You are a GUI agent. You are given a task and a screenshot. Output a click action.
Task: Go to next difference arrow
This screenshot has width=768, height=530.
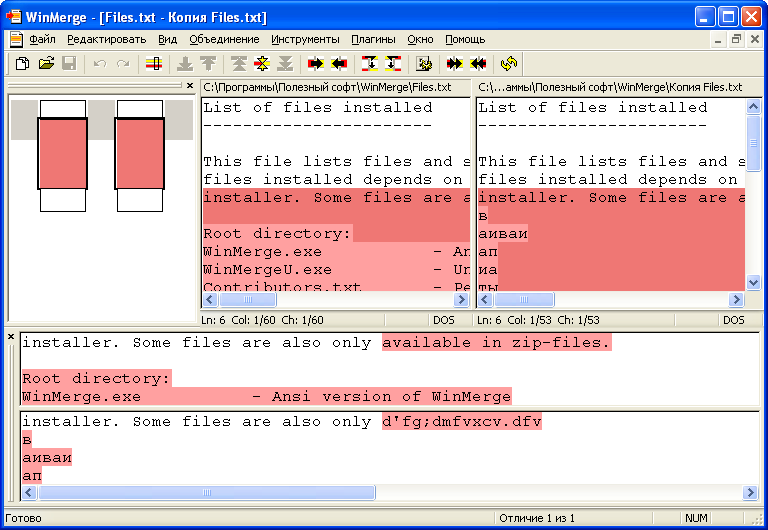[185, 64]
